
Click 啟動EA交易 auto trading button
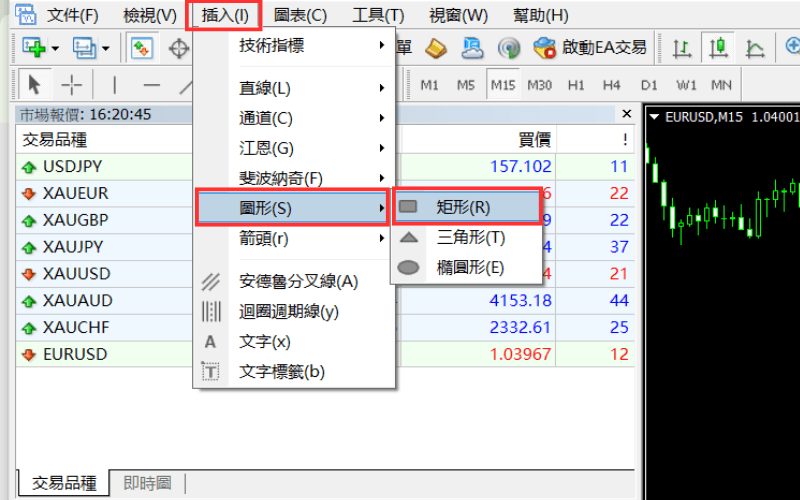(590, 47)
